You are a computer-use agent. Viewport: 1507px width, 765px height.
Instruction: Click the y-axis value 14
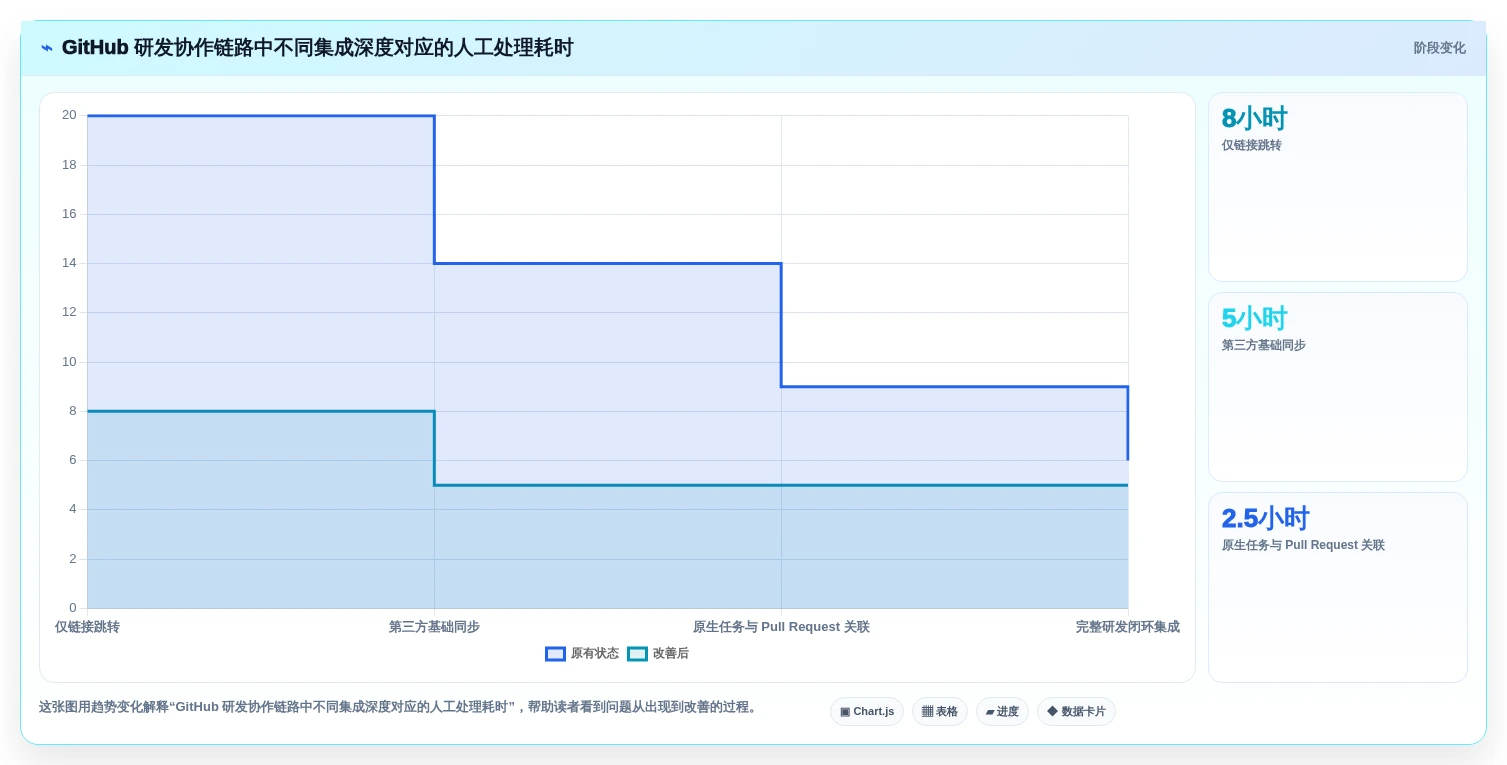69,263
